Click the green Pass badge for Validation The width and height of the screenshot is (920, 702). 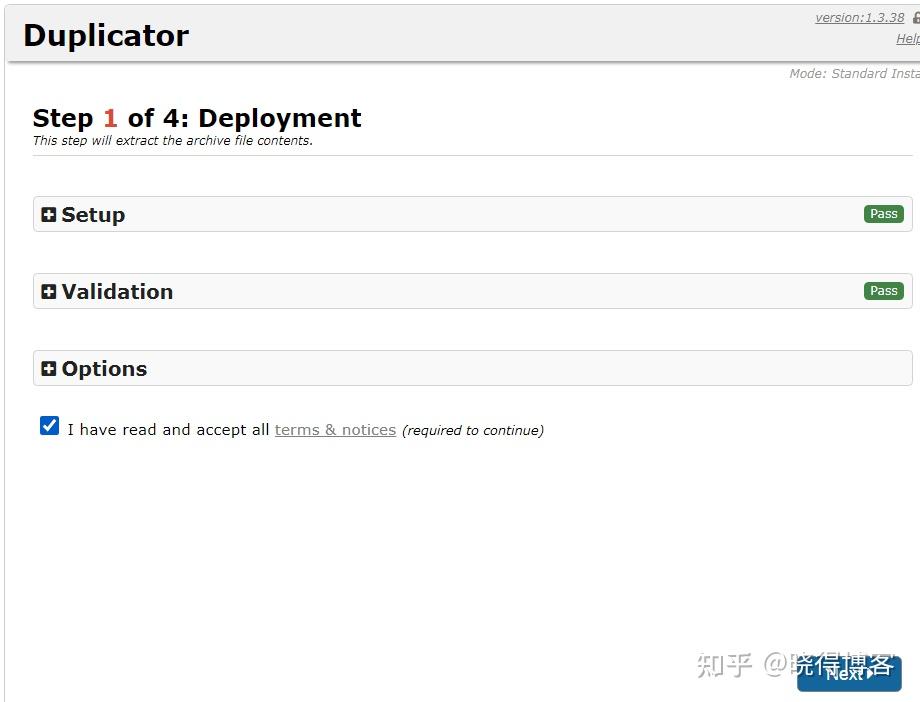[x=884, y=291]
